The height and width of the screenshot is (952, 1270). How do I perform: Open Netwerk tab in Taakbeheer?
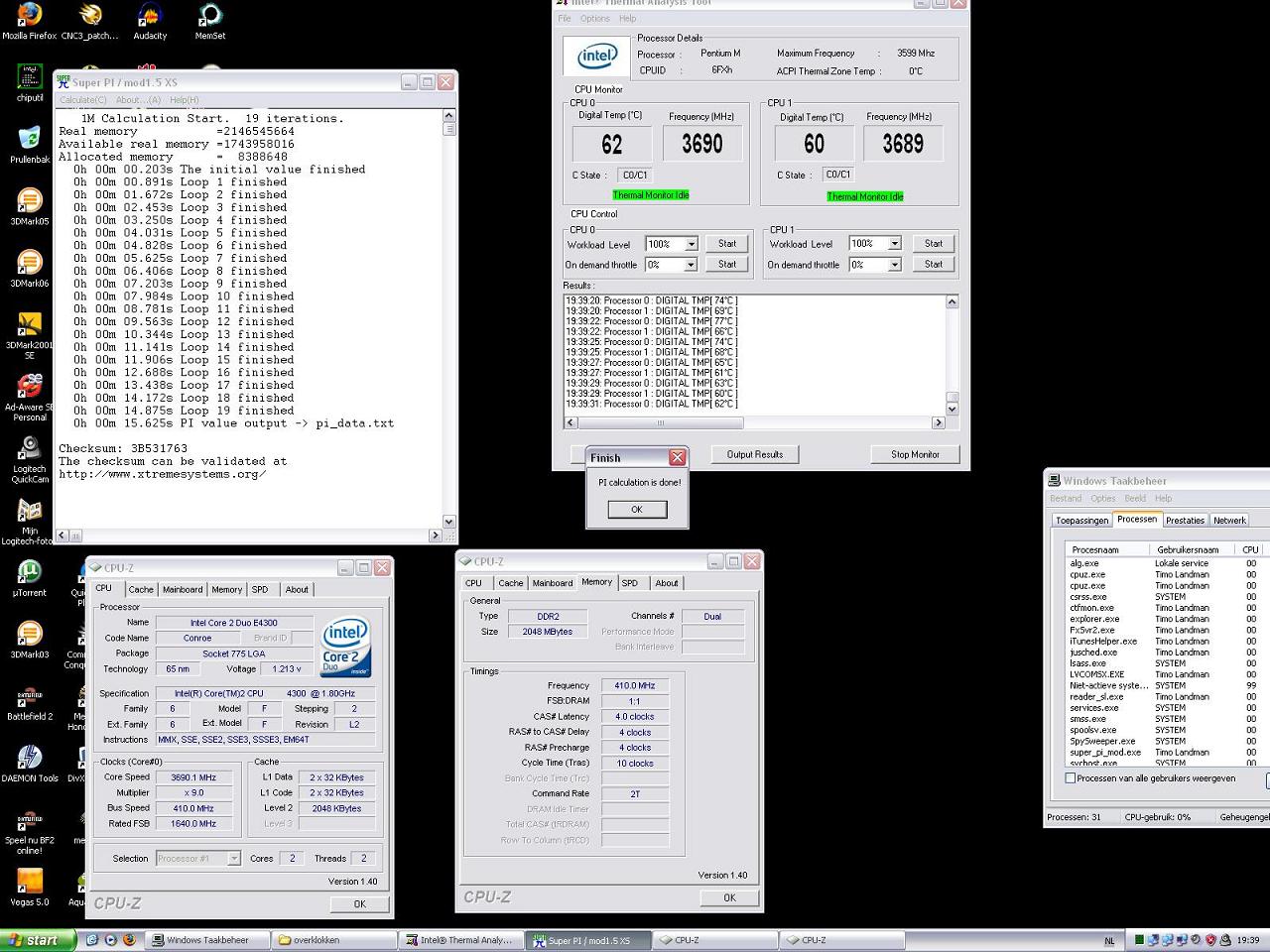[x=1229, y=521]
